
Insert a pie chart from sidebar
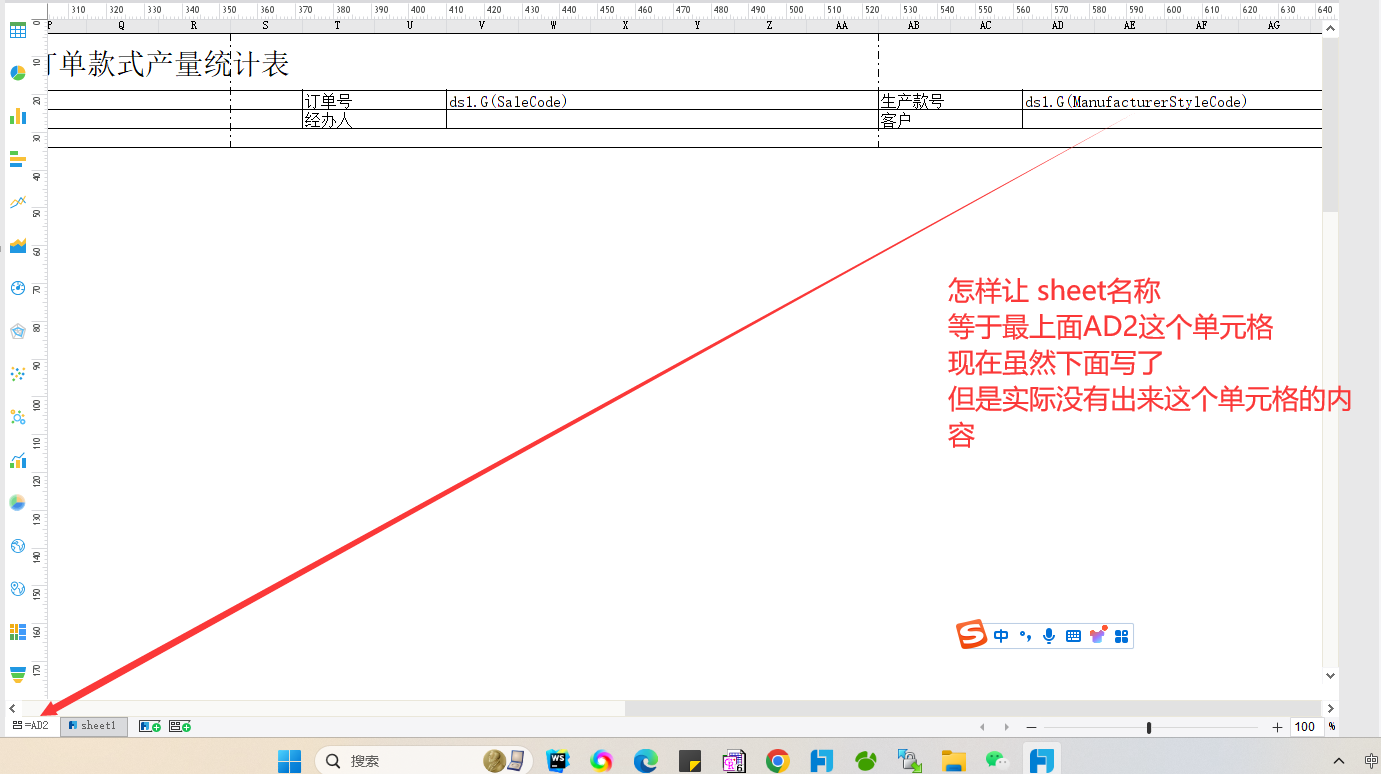[x=18, y=73]
